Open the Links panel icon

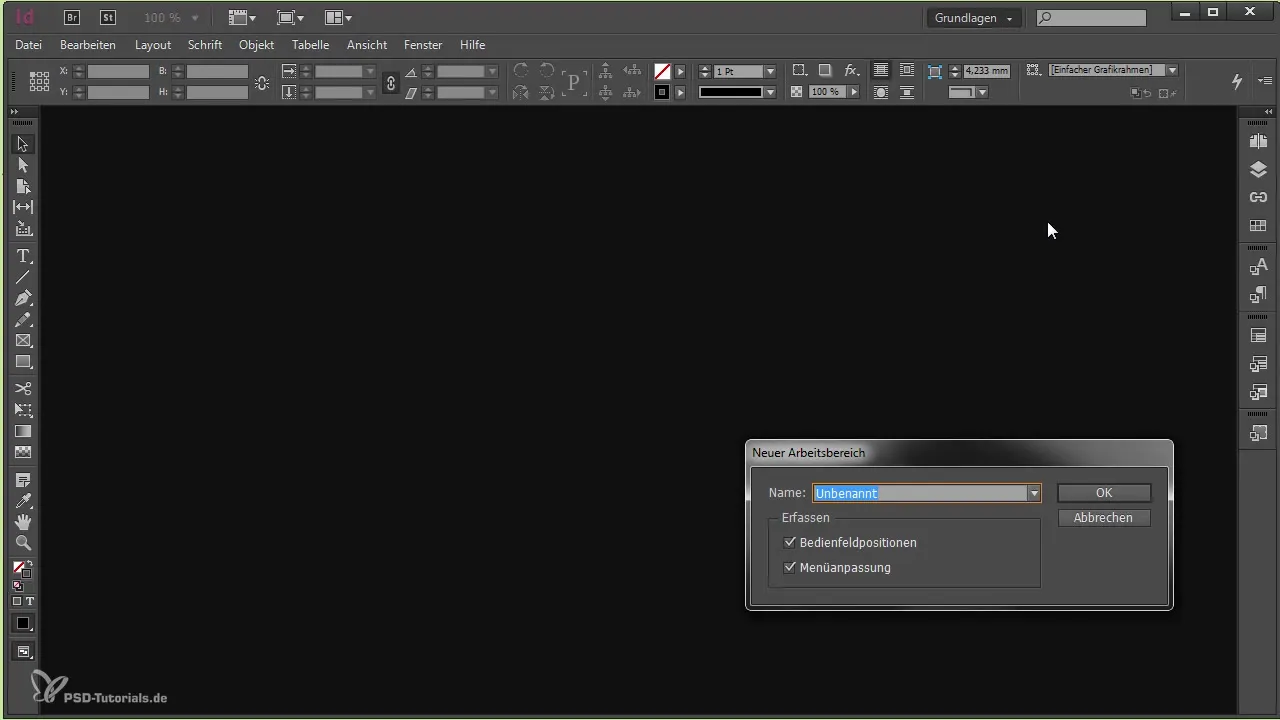pyautogui.click(x=1259, y=197)
